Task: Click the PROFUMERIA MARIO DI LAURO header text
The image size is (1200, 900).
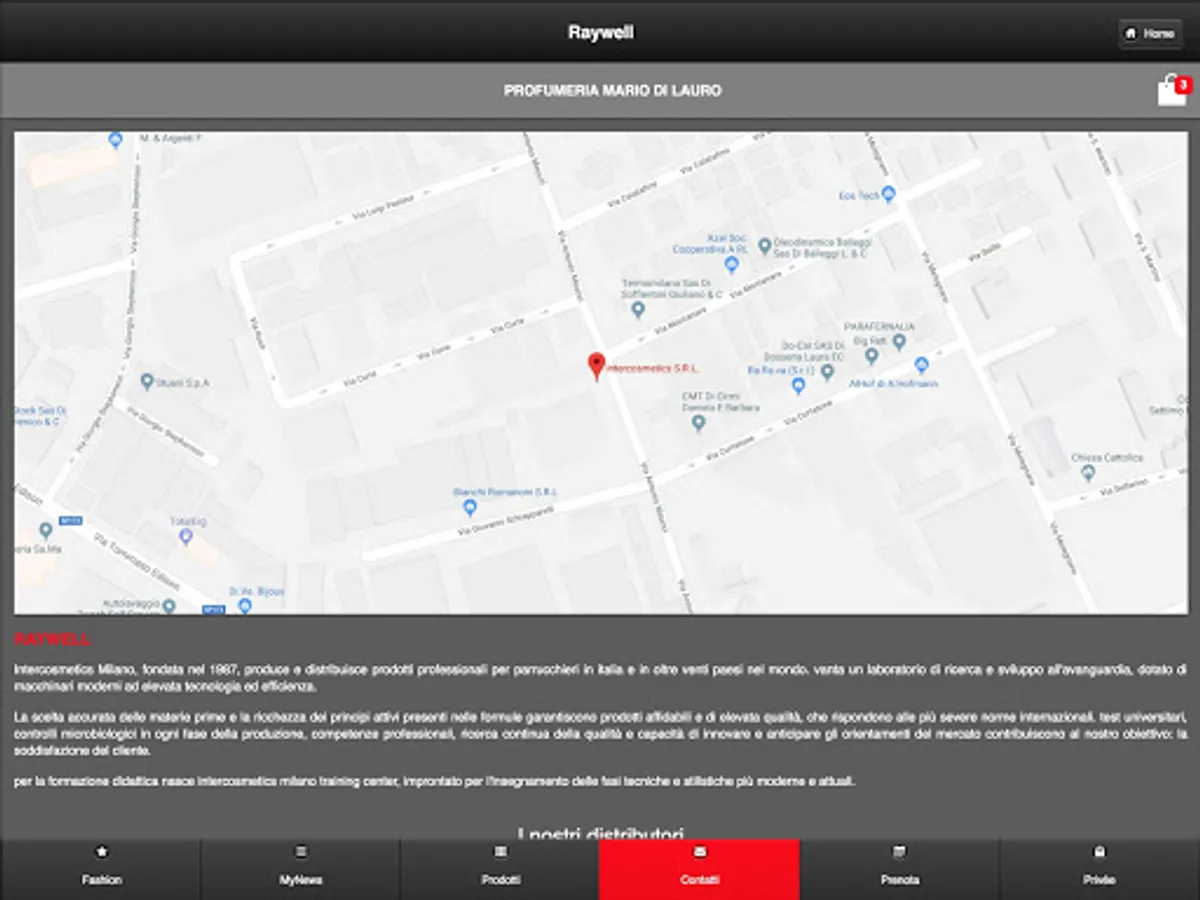Action: 612,91
